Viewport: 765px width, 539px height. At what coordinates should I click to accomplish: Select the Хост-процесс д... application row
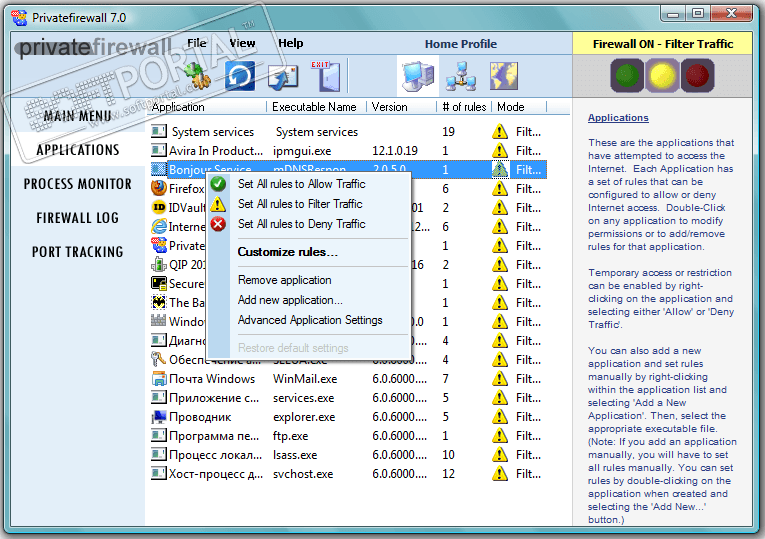tap(348, 474)
